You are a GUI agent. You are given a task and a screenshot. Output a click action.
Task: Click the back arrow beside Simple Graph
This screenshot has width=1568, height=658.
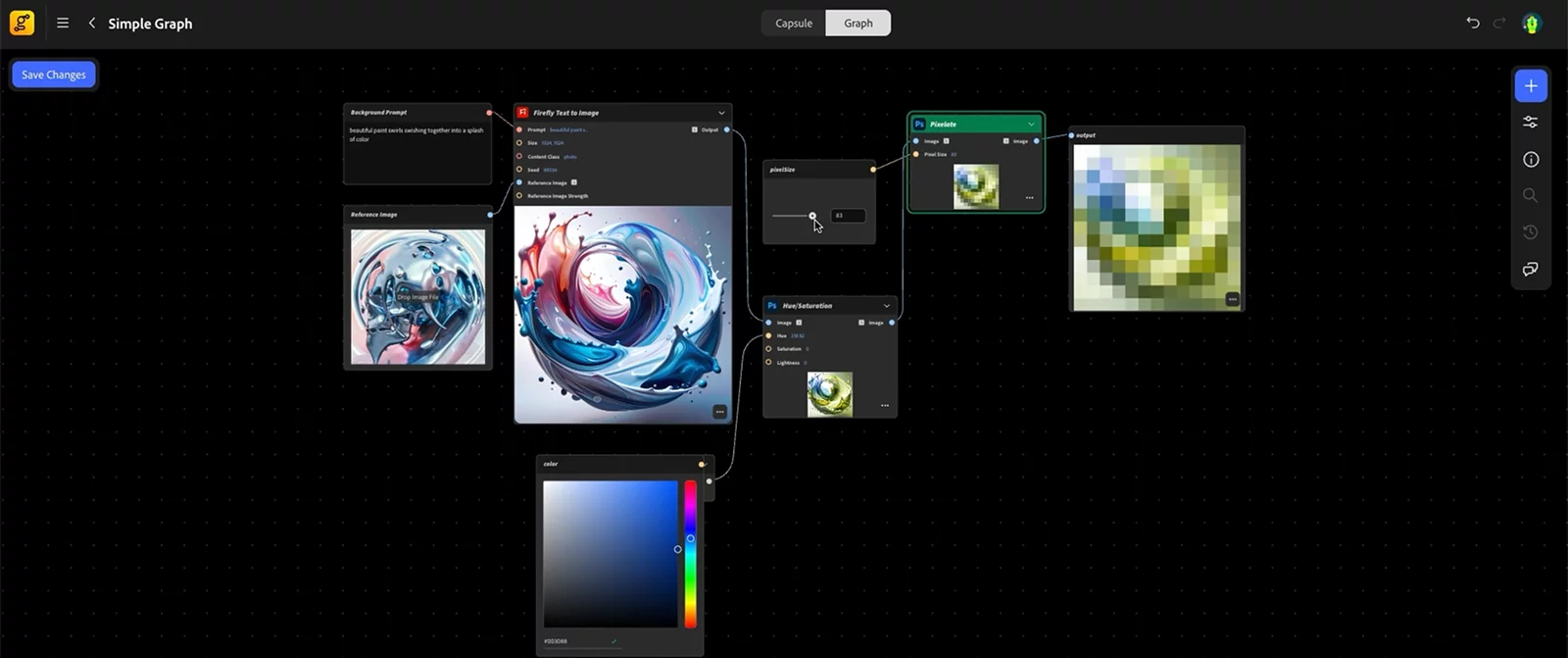coord(92,23)
